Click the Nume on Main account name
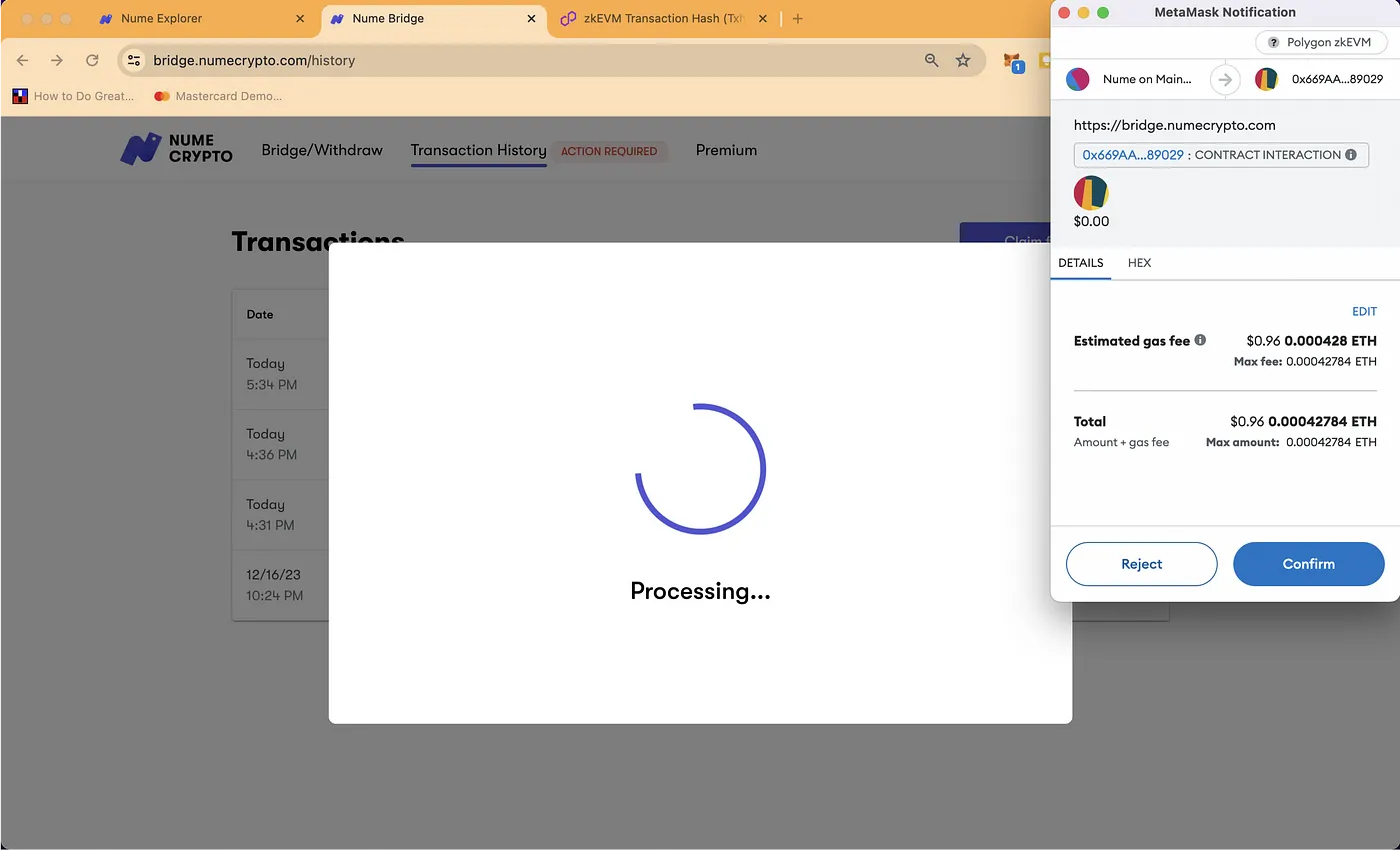Image resolution: width=1400 pixels, height=850 pixels. (1147, 79)
